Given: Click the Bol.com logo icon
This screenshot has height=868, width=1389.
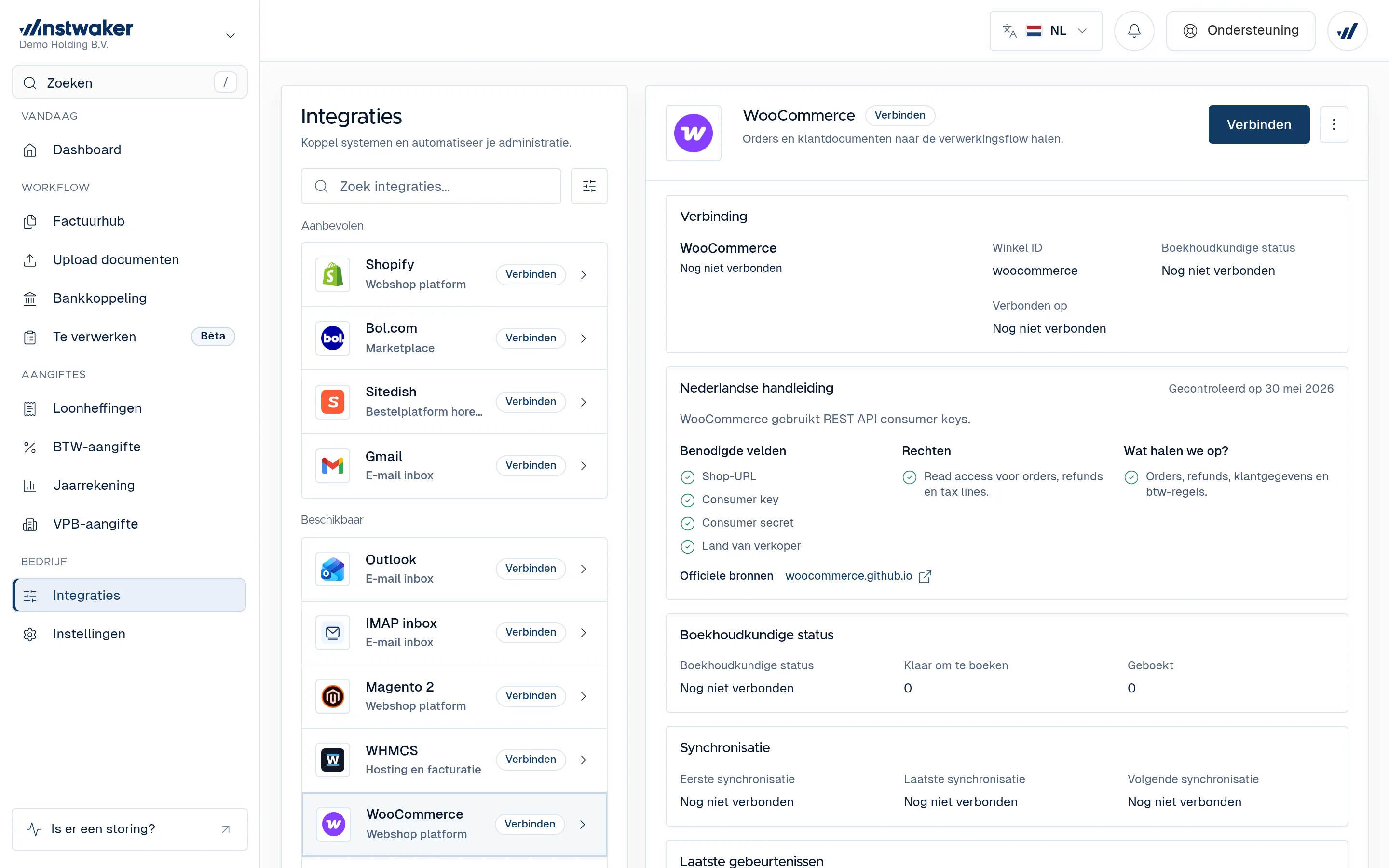Looking at the screenshot, I should click(333, 338).
